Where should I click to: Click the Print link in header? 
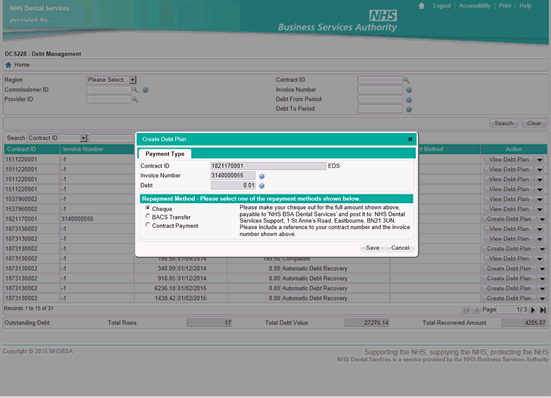[x=505, y=6]
